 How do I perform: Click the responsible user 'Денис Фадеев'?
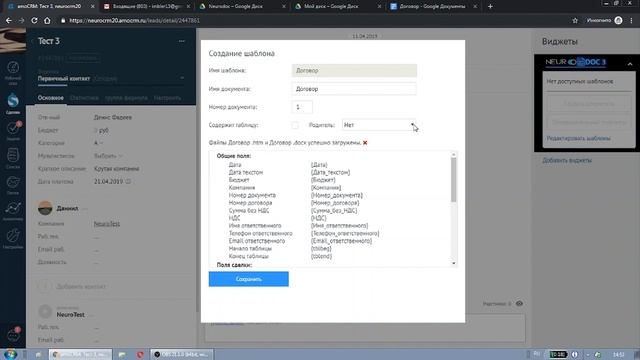[x=113, y=117]
